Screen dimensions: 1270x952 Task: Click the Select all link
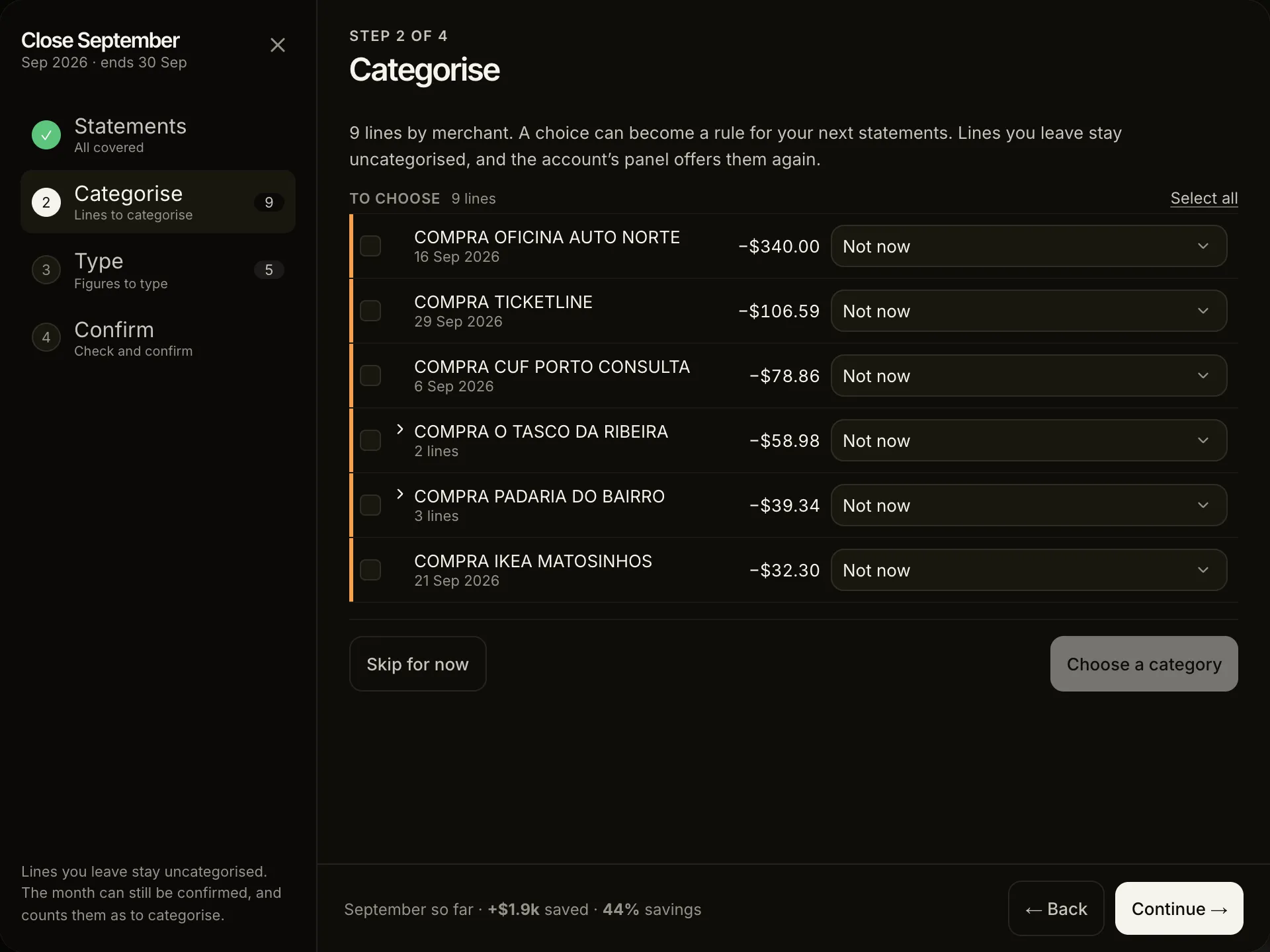pos(1204,198)
